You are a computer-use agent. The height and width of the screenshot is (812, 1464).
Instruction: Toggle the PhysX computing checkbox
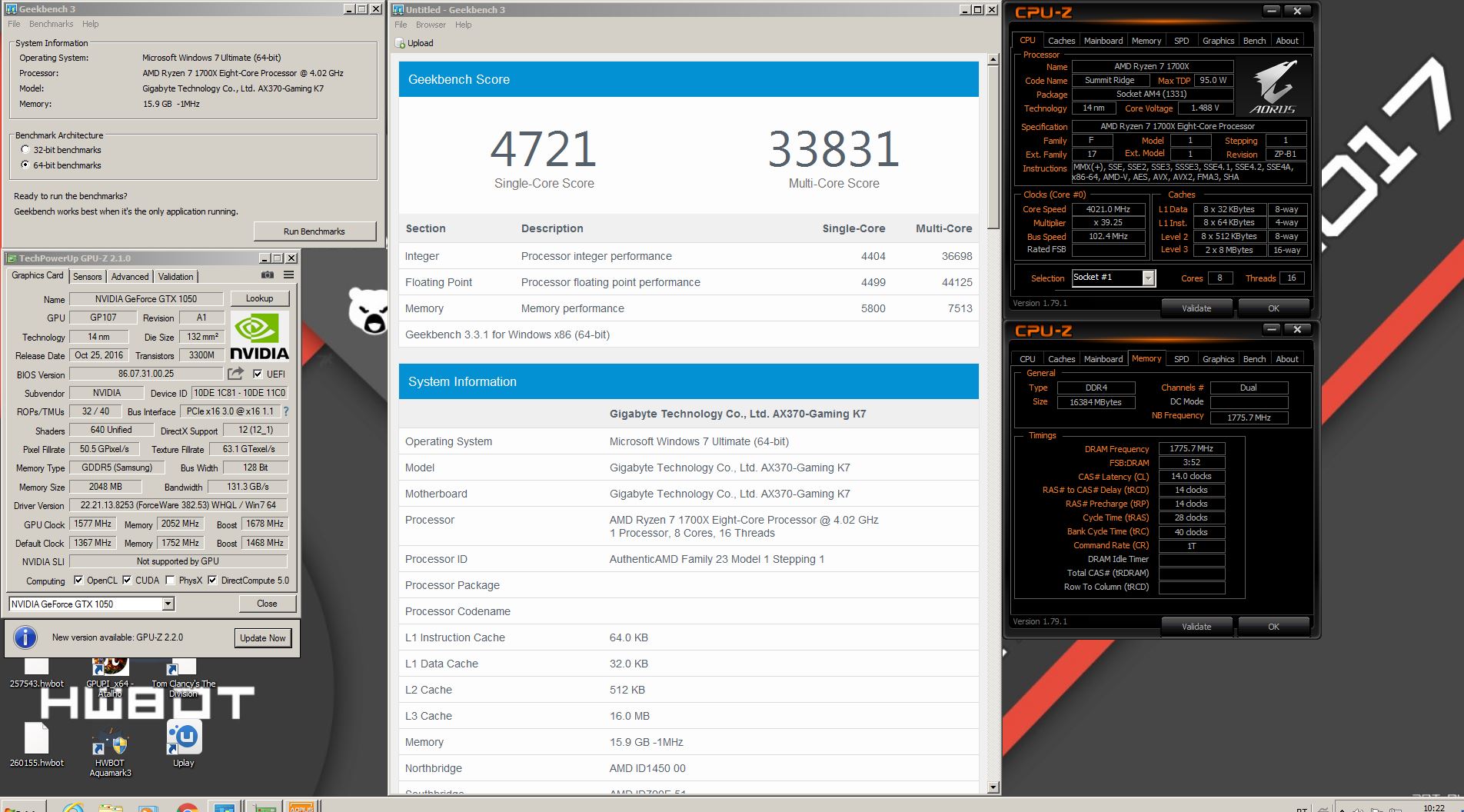click(x=170, y=581)
